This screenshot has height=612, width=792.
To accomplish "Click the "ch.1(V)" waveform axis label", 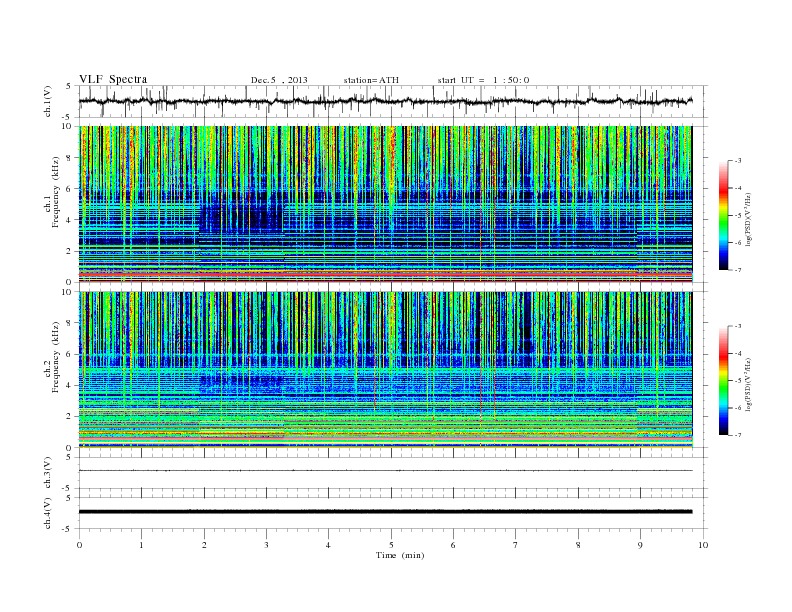I will pos(48,102).
